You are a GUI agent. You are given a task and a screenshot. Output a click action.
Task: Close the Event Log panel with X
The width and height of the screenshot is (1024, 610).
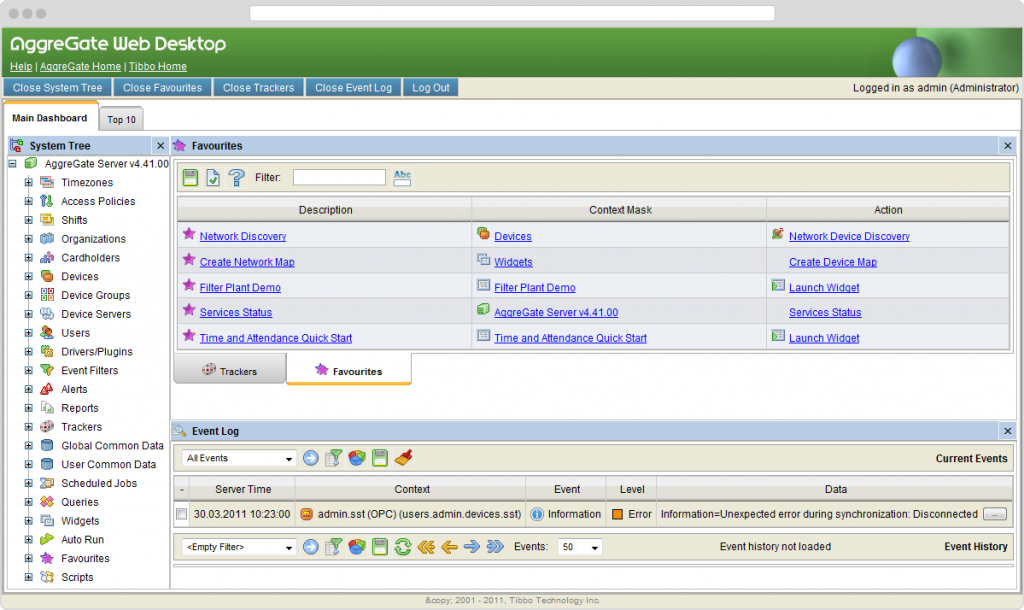[1008, 431]
